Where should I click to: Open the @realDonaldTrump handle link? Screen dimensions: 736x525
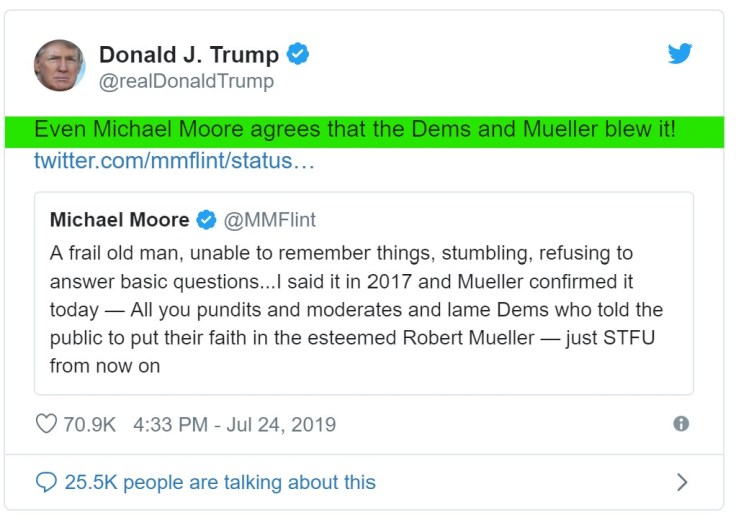(x=186, y=82)
